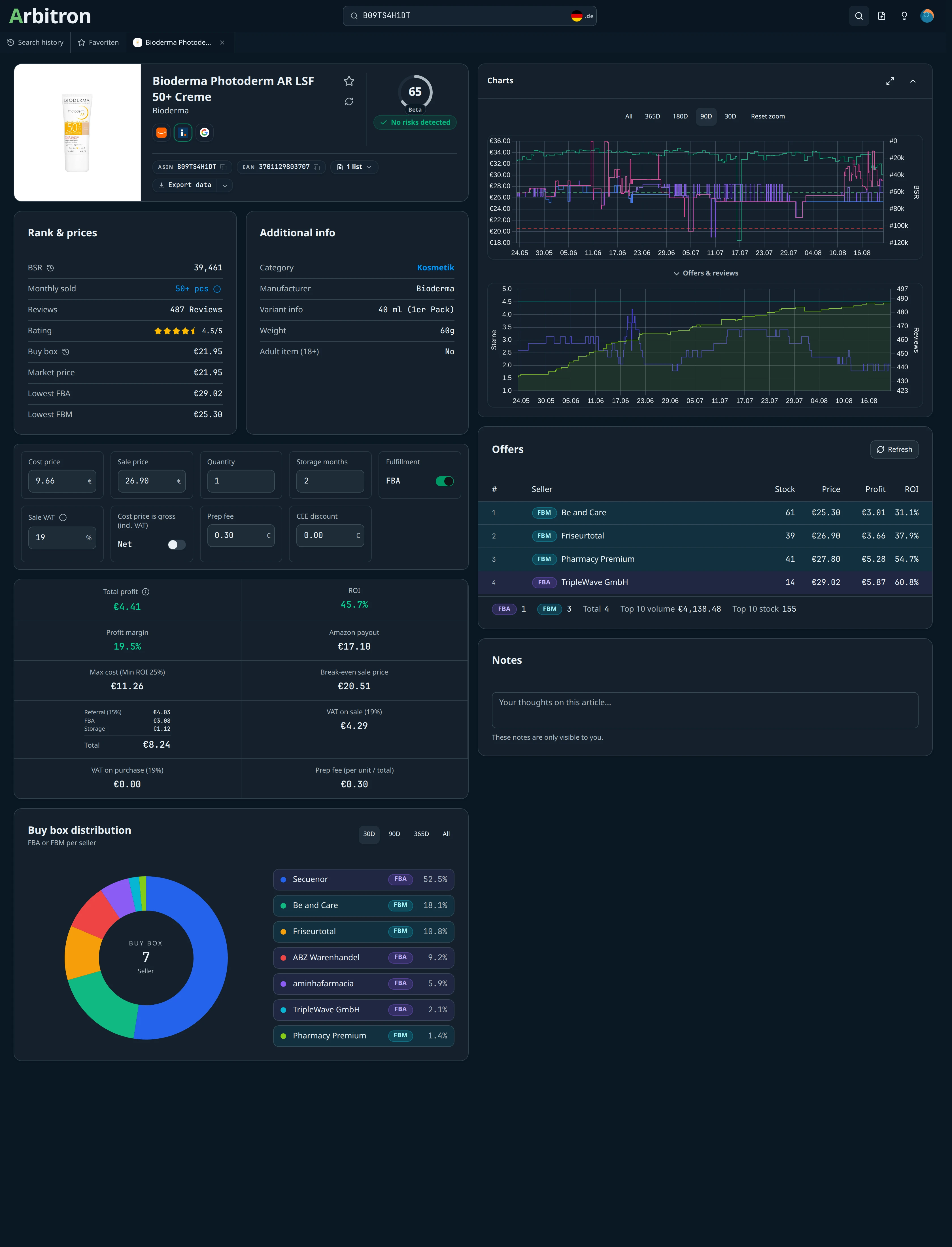Click the Sale VAT info icon
Image resolution: width=952 pixels, height=1247 pixels.
63,518
